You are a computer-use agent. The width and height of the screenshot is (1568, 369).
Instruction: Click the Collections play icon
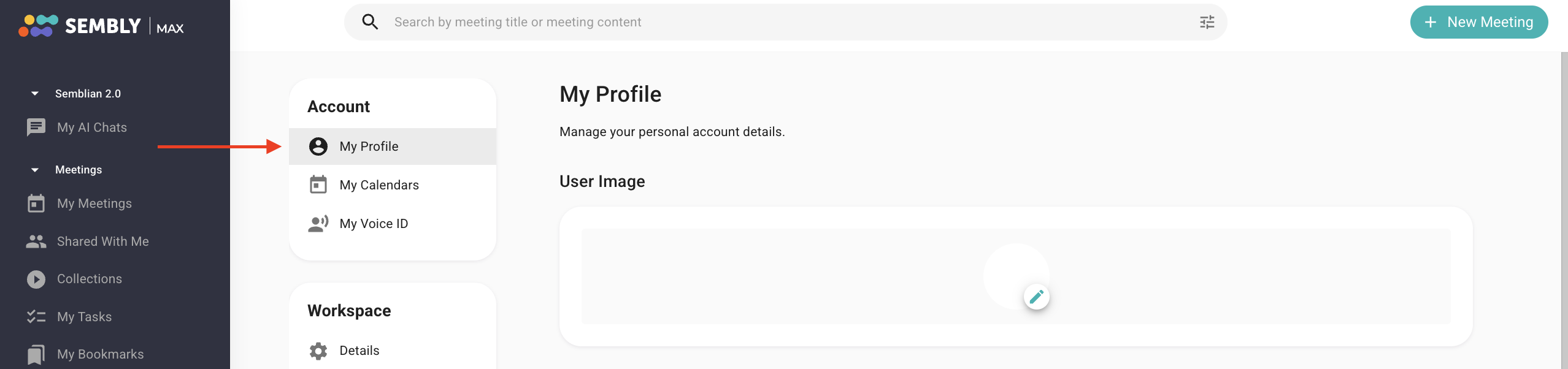pyautogui.click(x=36, y=279)
